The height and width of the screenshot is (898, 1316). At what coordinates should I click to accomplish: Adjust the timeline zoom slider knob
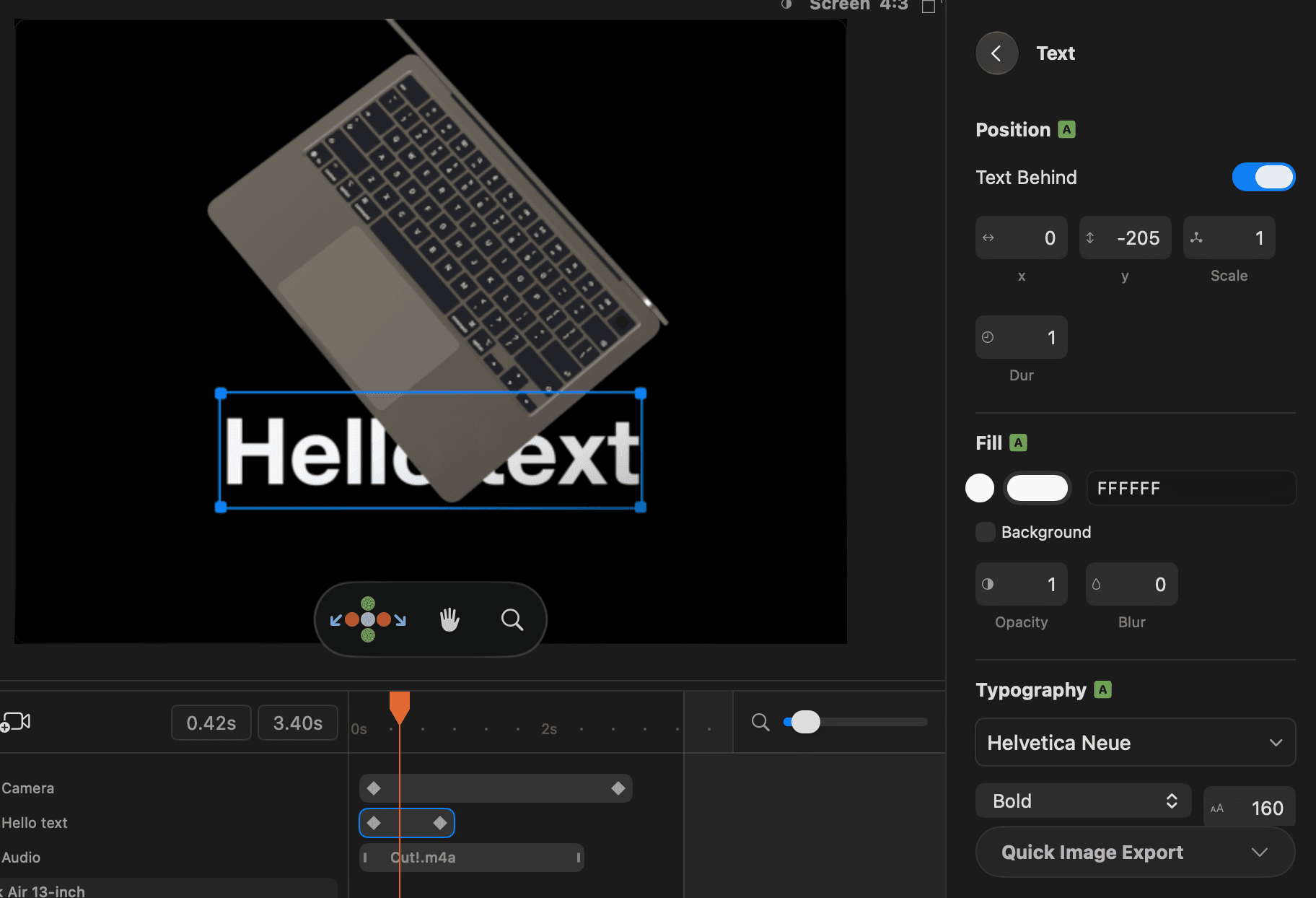(x=805, y=722)
